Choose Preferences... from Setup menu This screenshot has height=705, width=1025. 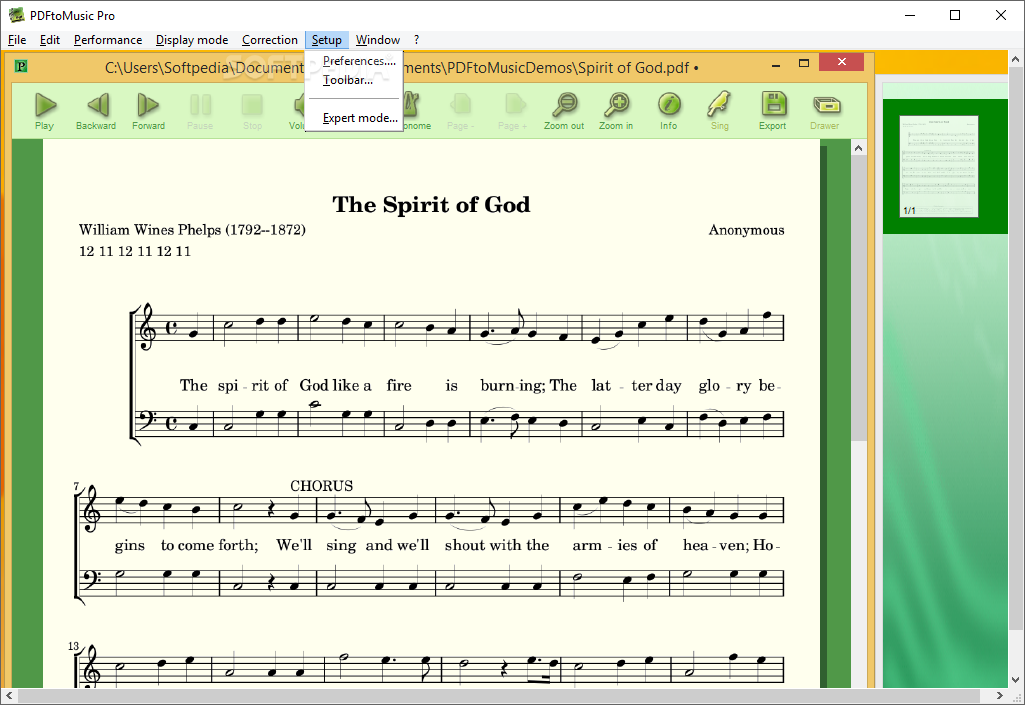pos(359,61)
